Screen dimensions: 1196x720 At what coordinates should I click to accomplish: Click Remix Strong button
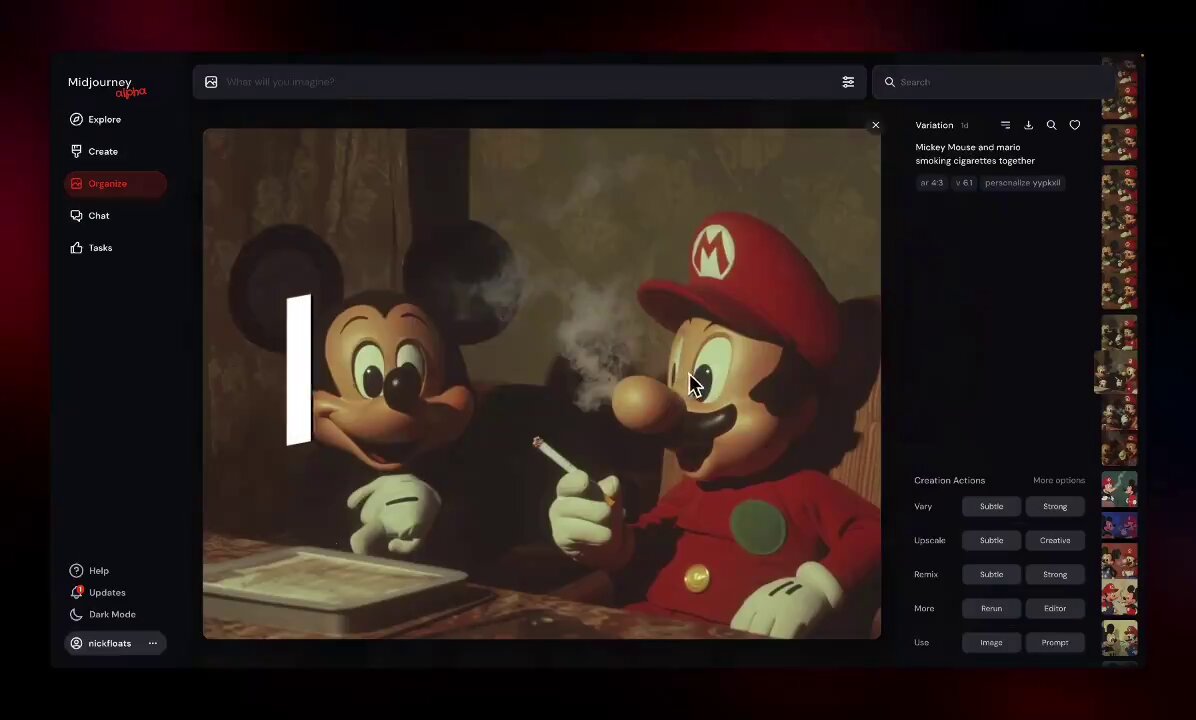point(1055,574)
